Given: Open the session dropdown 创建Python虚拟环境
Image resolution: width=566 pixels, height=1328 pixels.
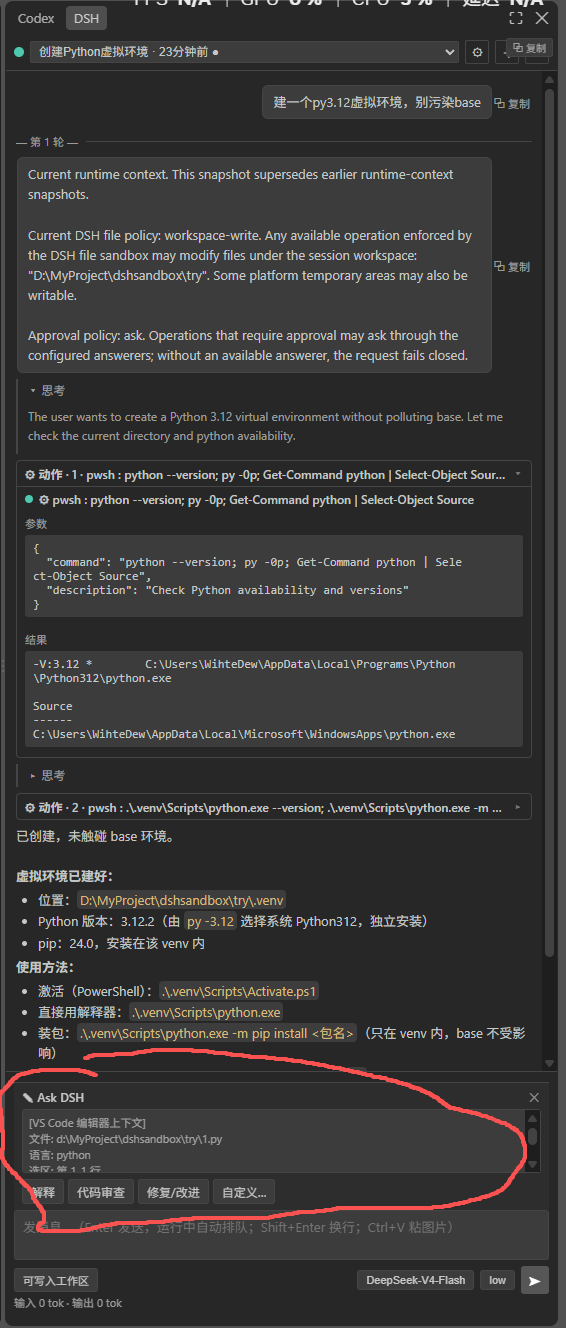Looking at the screenshot, I should point(244,51).
